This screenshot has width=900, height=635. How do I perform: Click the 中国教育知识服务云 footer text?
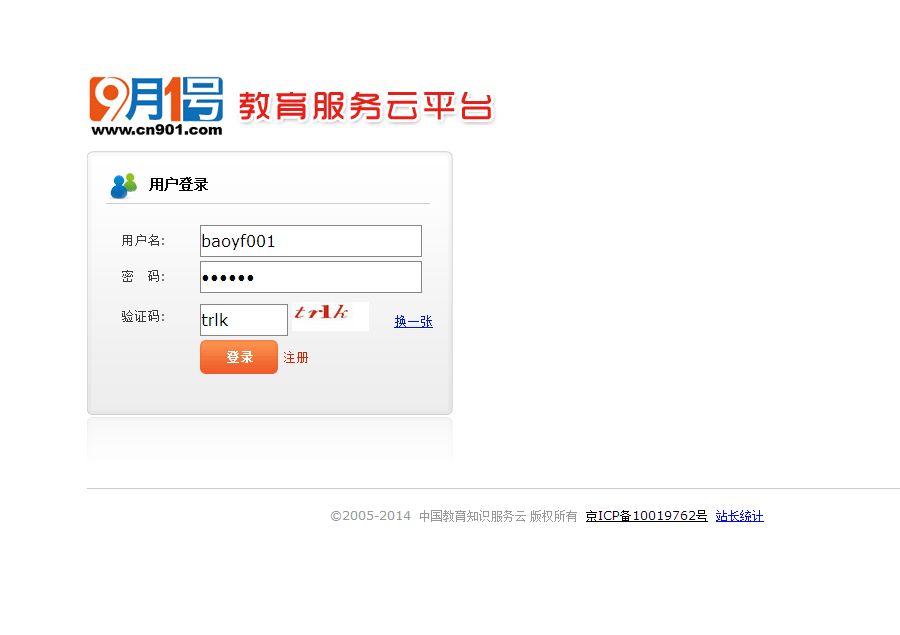pos(472,516)
